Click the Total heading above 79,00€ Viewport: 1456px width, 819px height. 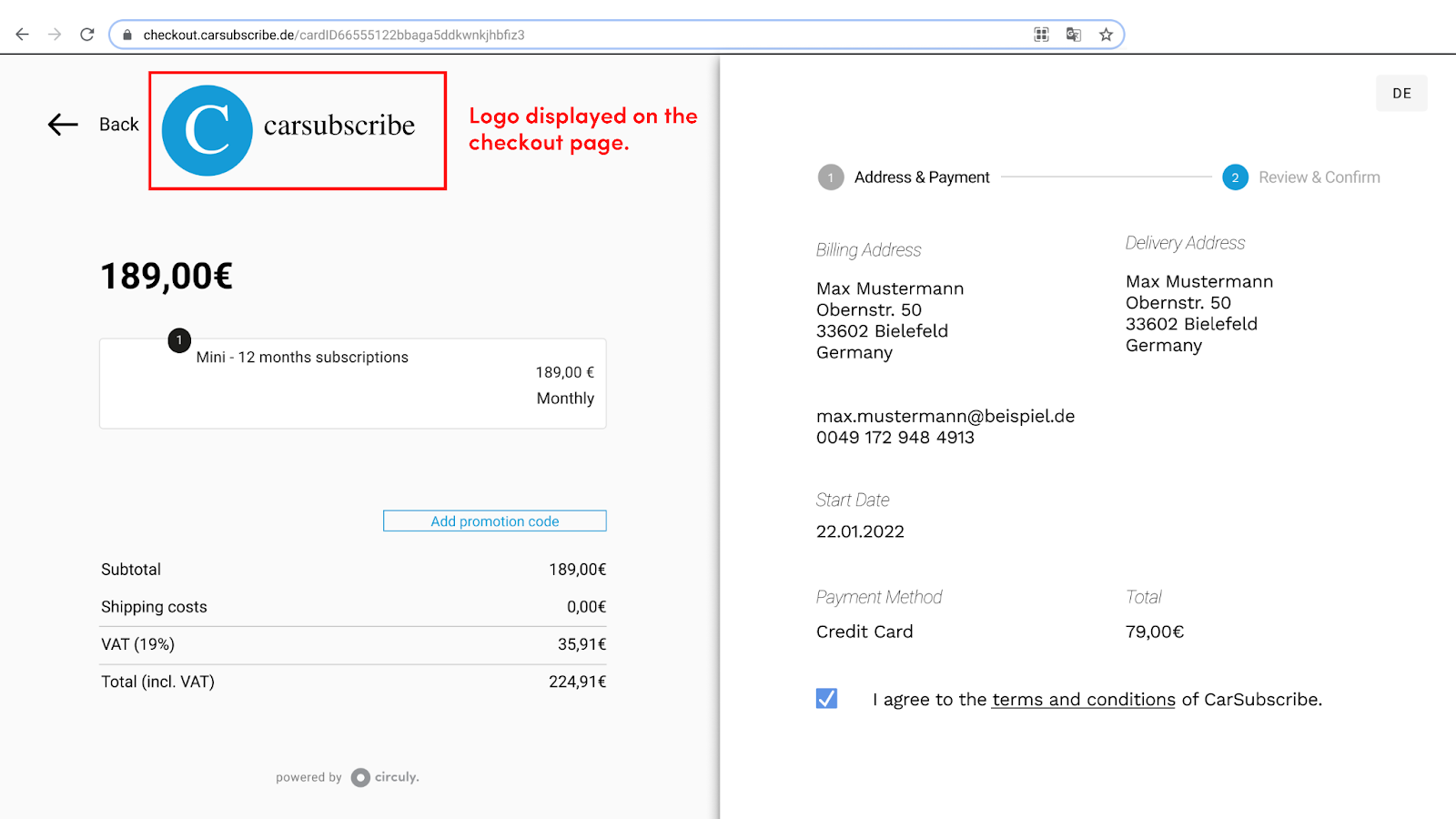pyautogui.click(x=1144, y=597)
